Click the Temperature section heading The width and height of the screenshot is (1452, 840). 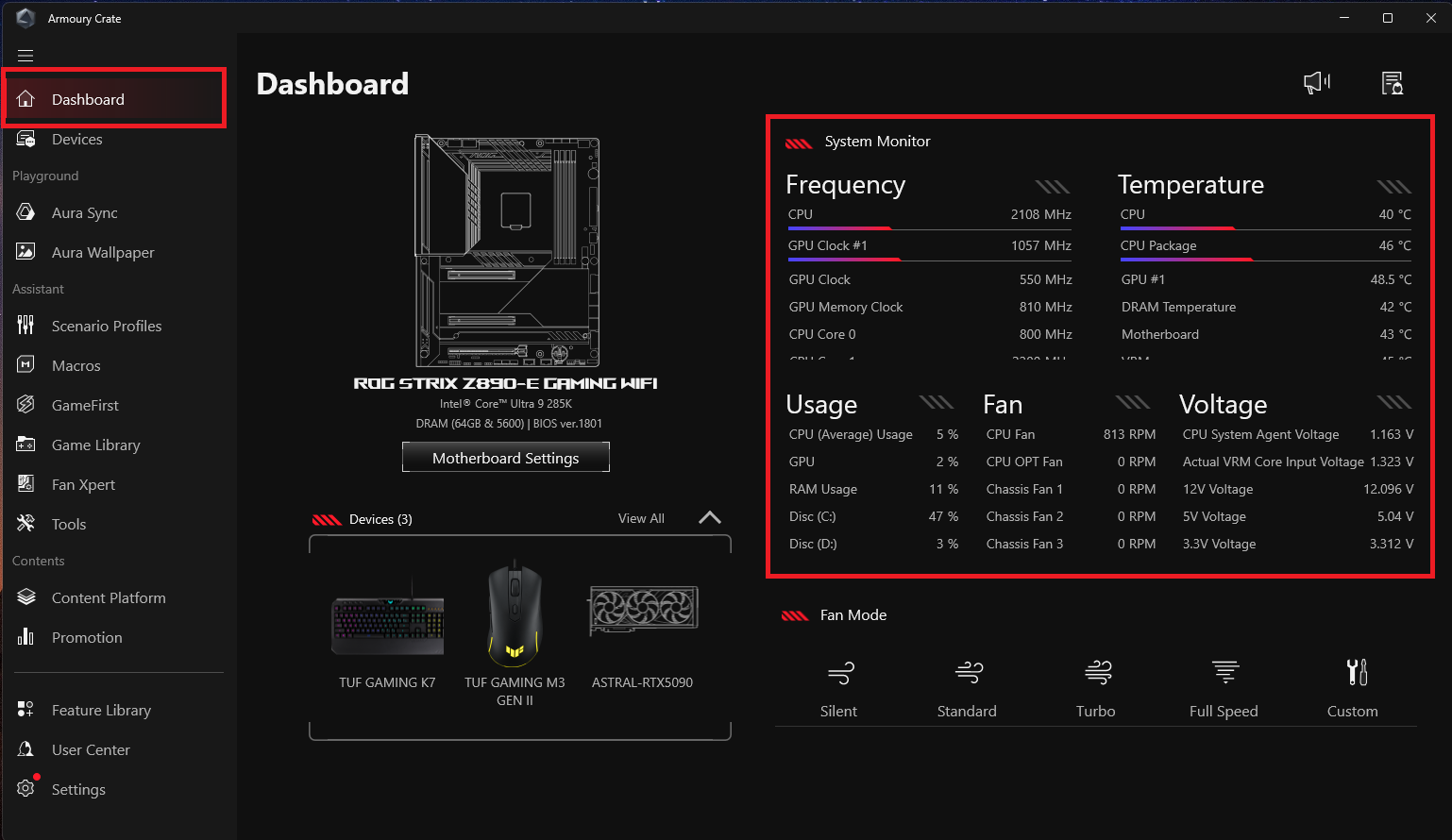coord(1190,185)
